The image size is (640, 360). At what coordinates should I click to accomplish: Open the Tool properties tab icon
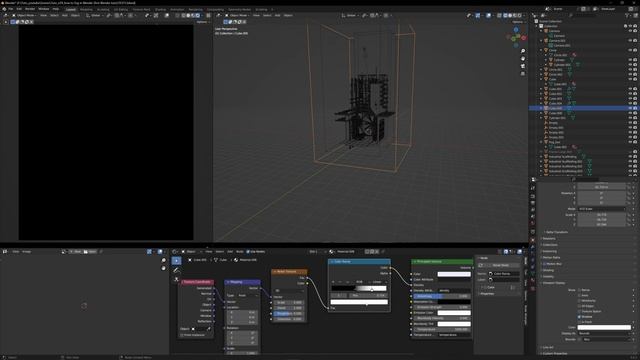tap(533, 188)
